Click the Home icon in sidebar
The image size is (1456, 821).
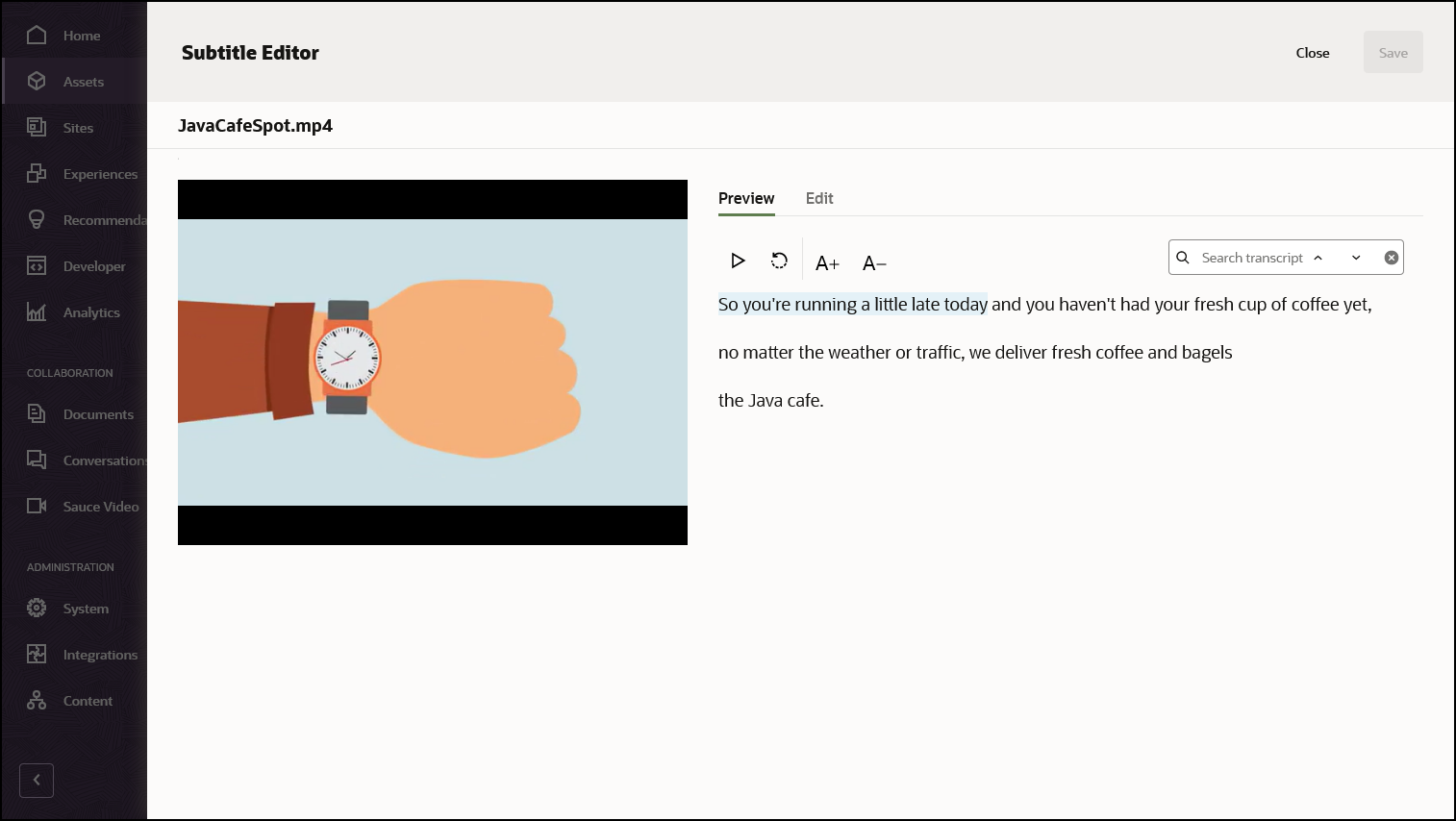point(37,36)
